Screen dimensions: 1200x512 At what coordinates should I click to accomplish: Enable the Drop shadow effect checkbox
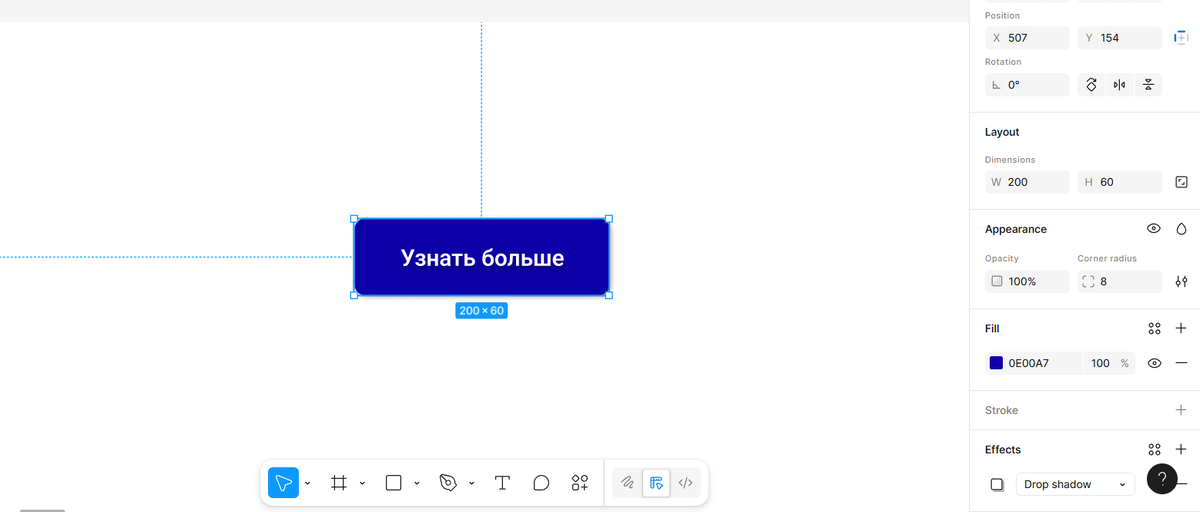point(997,484)
